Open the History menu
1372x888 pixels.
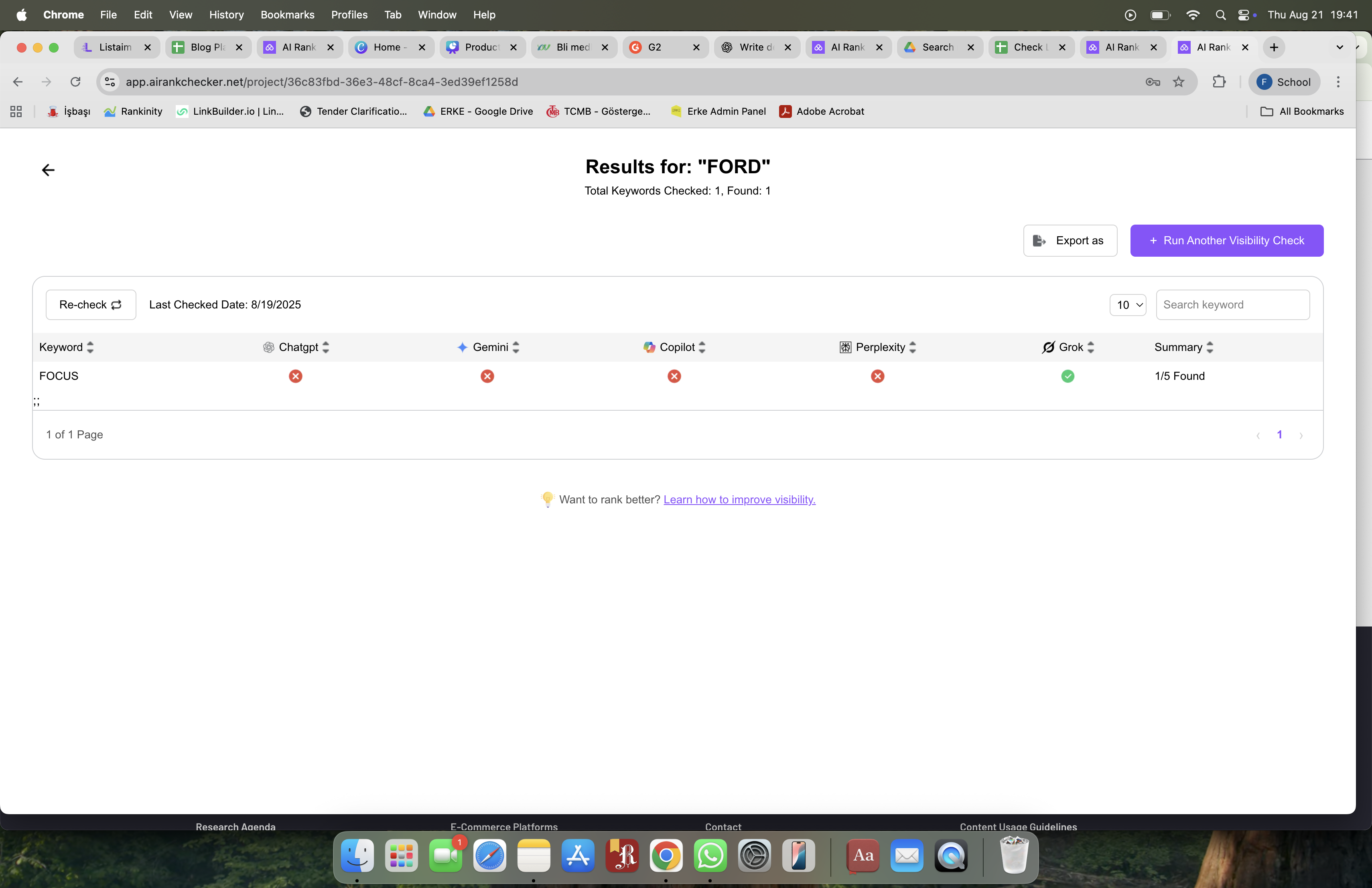[226, 14]
